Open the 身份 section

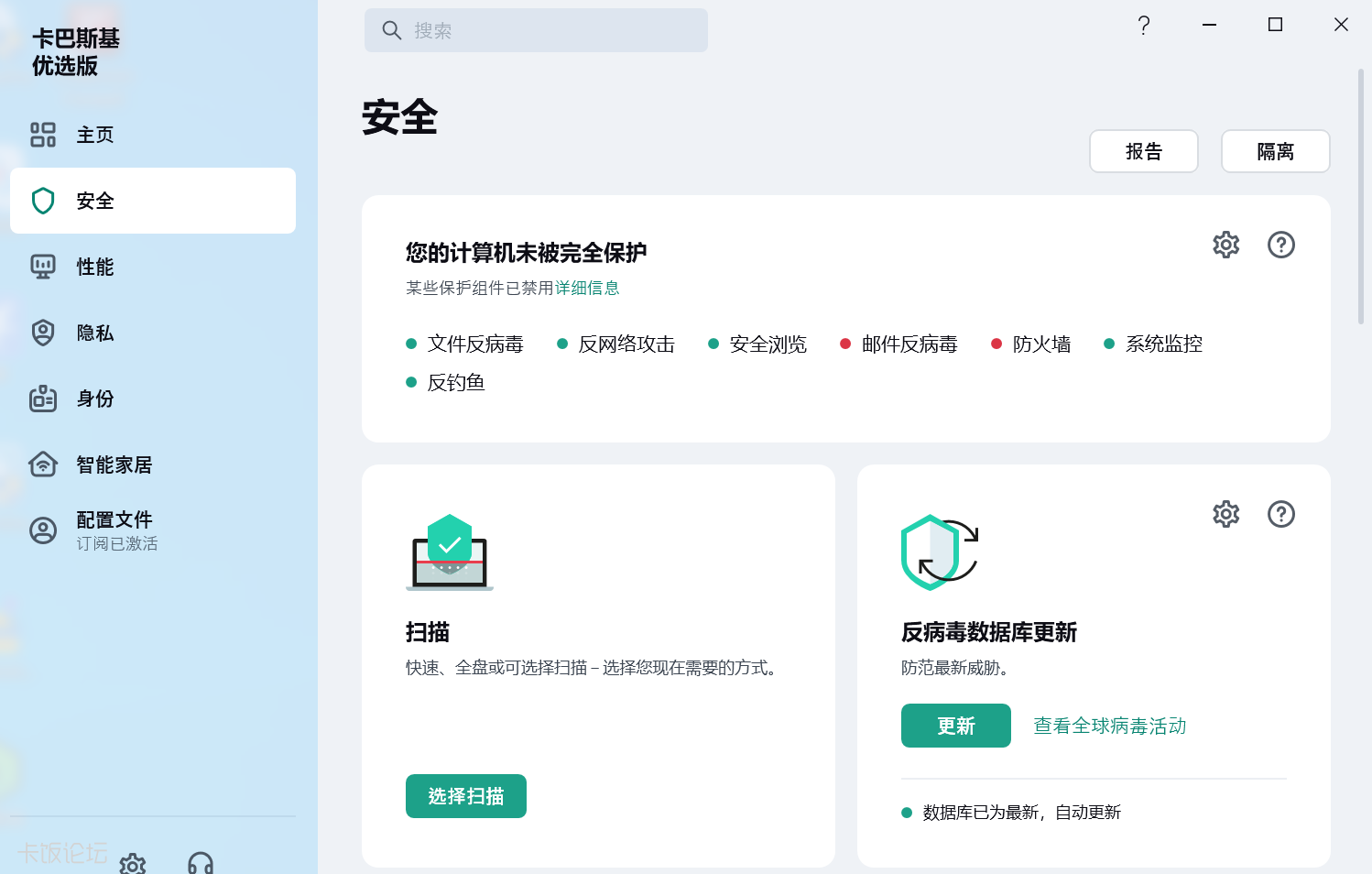click(153, 399)
